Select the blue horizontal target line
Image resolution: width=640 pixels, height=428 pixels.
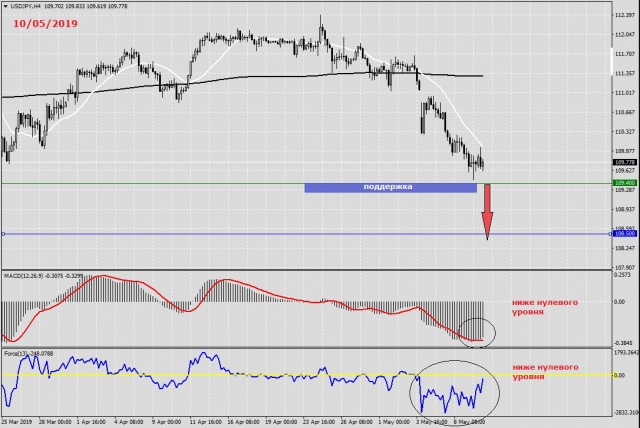coord(250,234)
